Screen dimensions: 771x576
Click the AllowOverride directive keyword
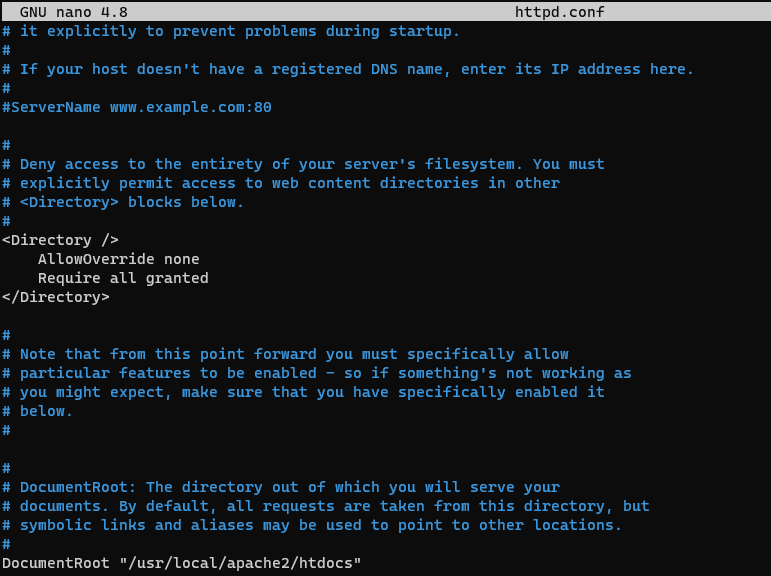[x=96, y=259]
